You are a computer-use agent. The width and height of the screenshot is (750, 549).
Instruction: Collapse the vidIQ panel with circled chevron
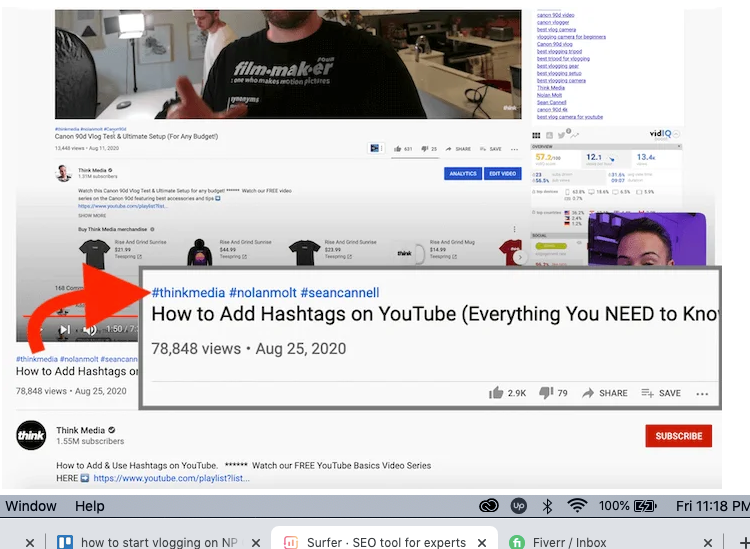tap(676, 134)
